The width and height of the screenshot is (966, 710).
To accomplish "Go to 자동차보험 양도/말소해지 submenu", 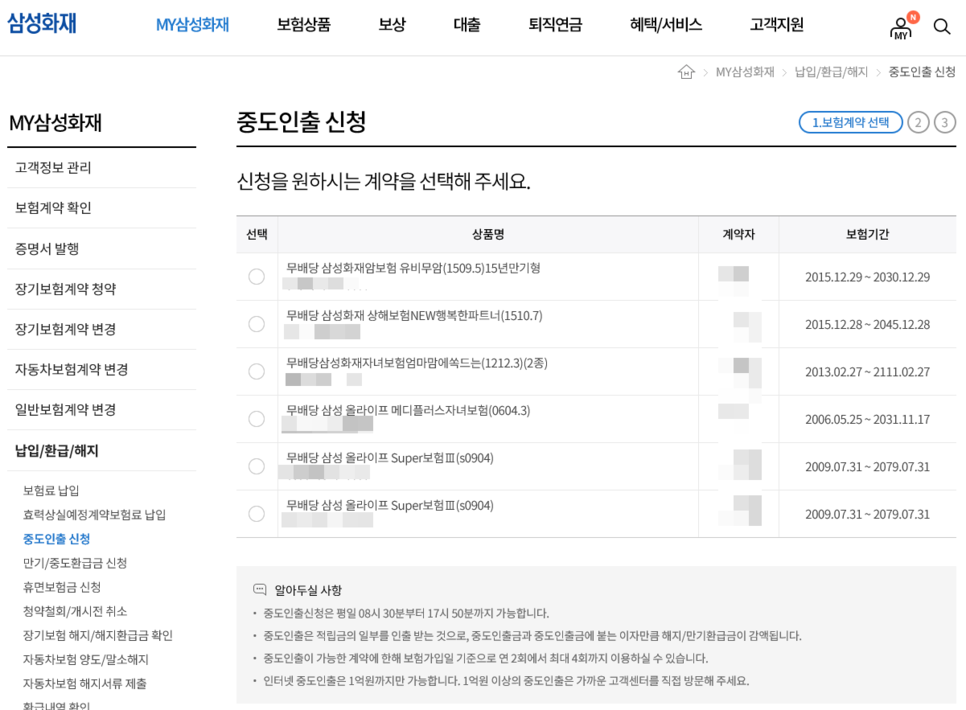I will (86, 659).
